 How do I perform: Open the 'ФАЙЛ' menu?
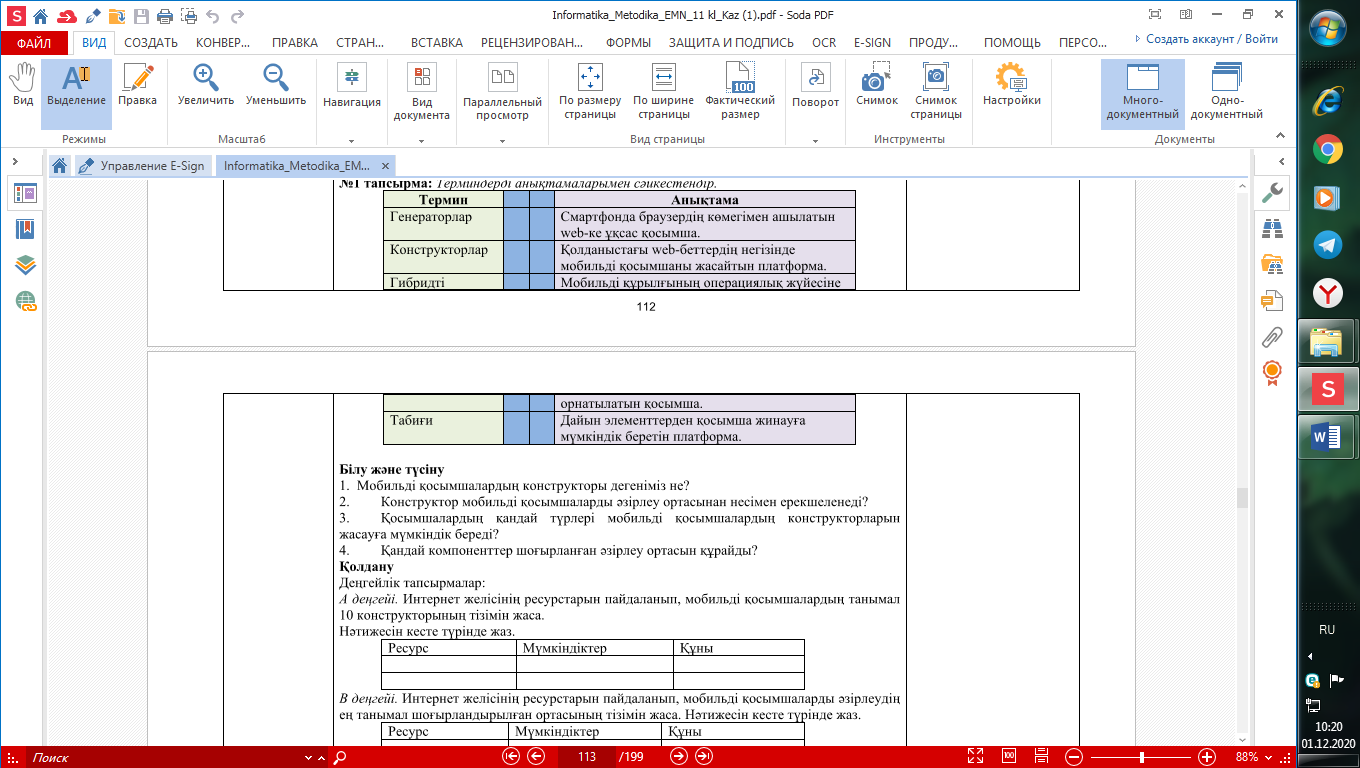tap(34, 43)
